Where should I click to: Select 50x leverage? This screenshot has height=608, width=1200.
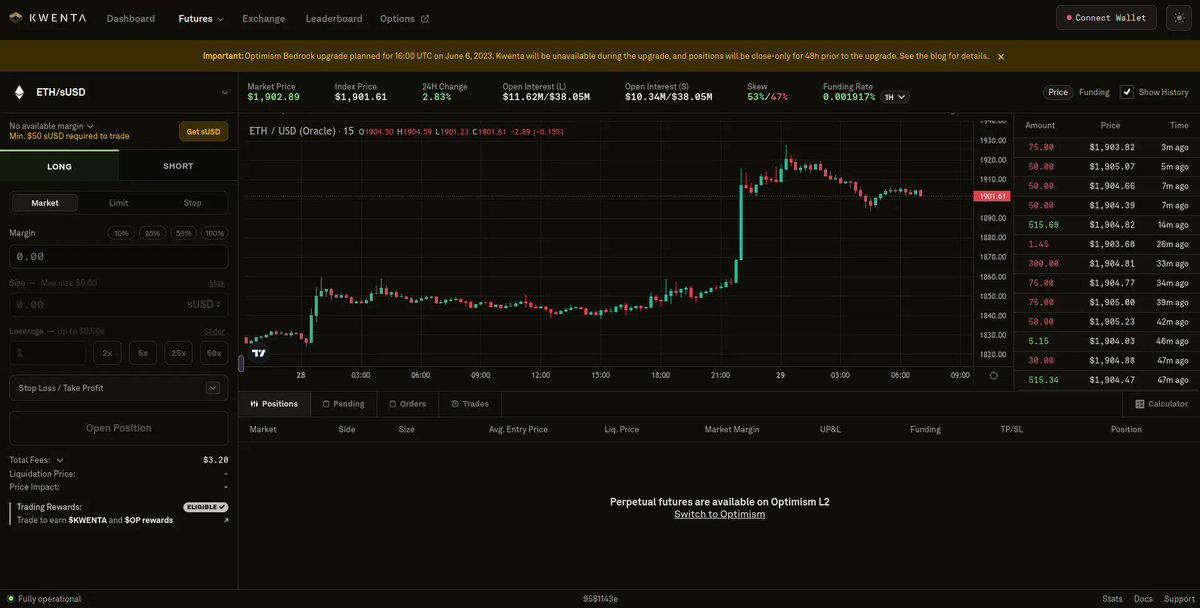click(214, 353)
